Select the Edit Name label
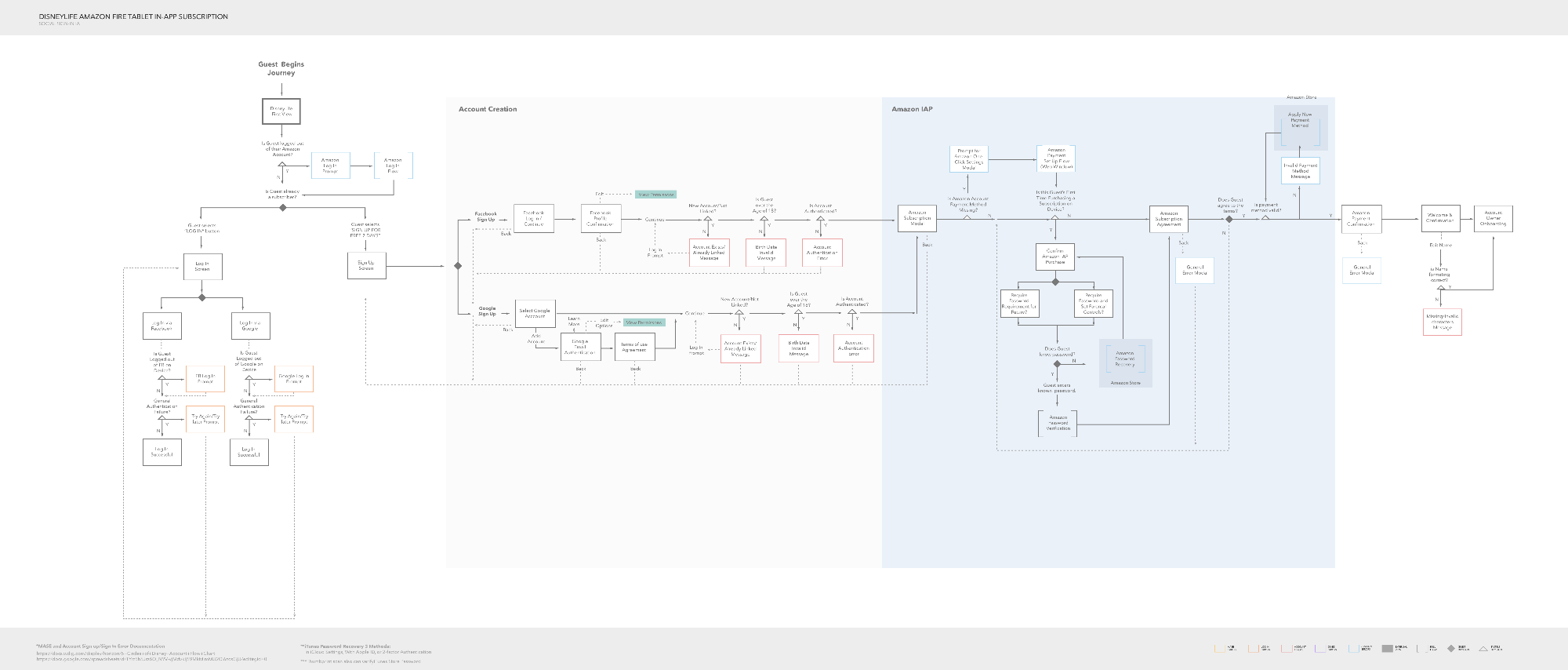The height and width of the screenshot is (670, 1568). (x=1441, y=246)
